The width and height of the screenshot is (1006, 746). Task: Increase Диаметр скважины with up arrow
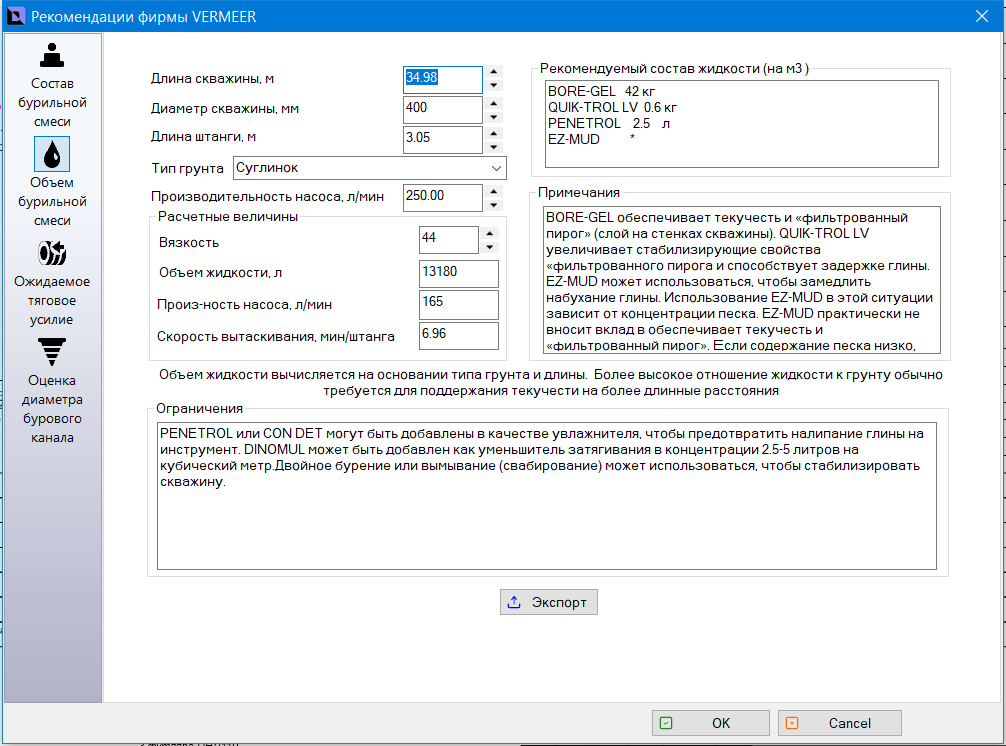[493, 103]
